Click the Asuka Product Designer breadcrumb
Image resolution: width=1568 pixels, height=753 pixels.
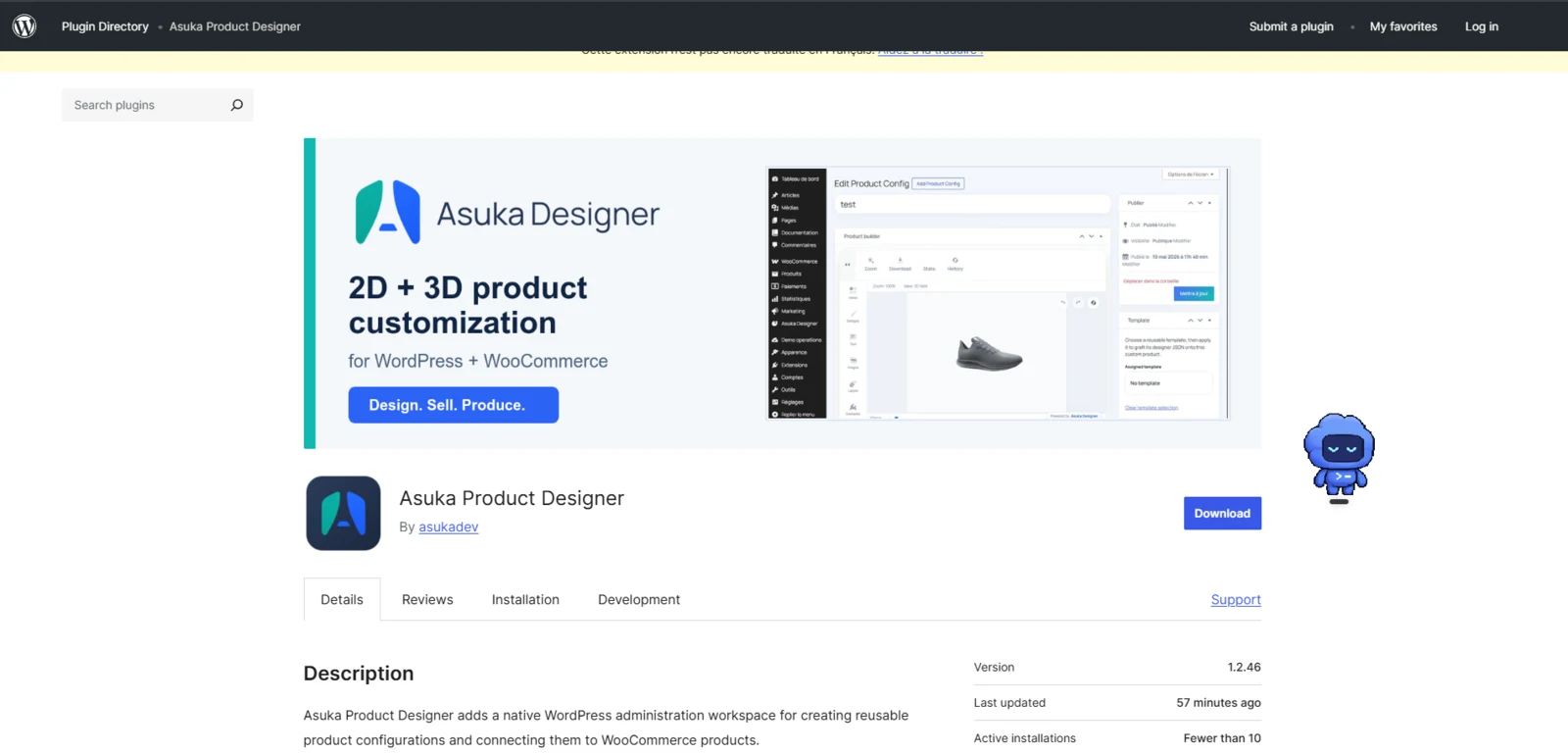pyautogui.click(x=235, y=26)
